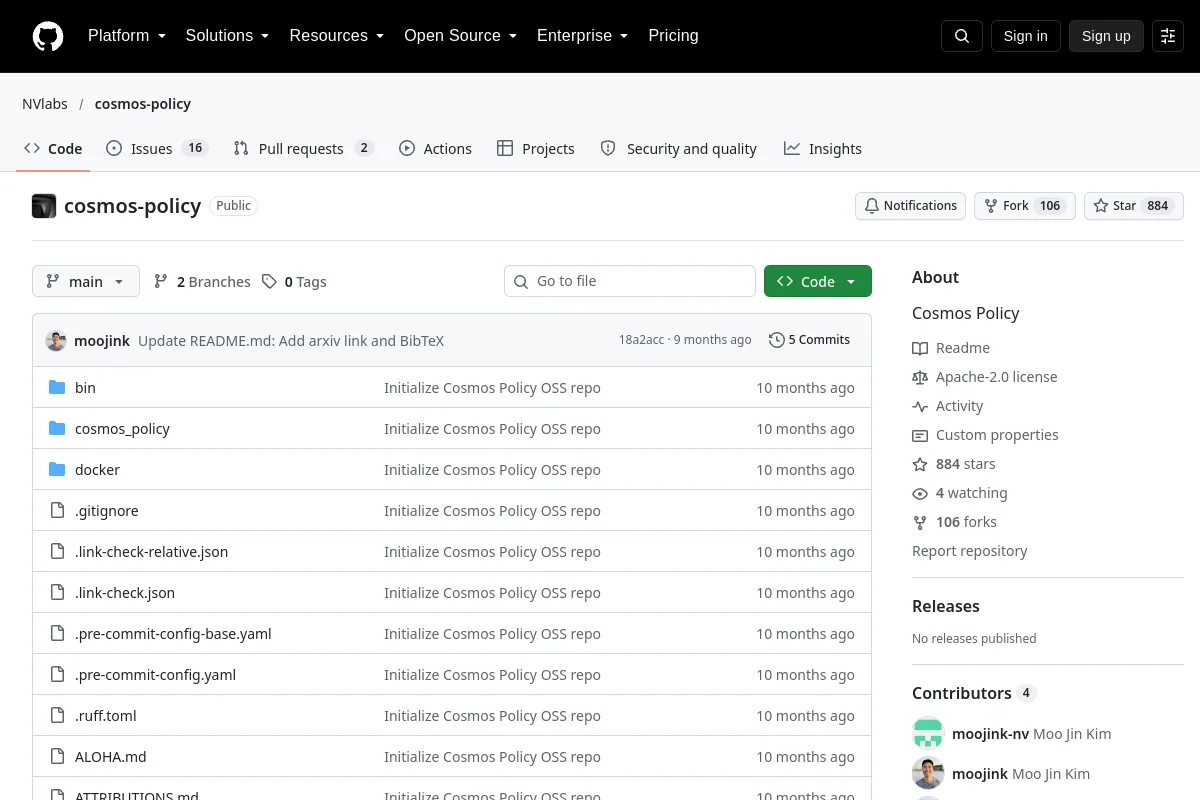Click the .ruff.toml file icon
Viewport: 1200px width, 800px height.
pos(57,716)
